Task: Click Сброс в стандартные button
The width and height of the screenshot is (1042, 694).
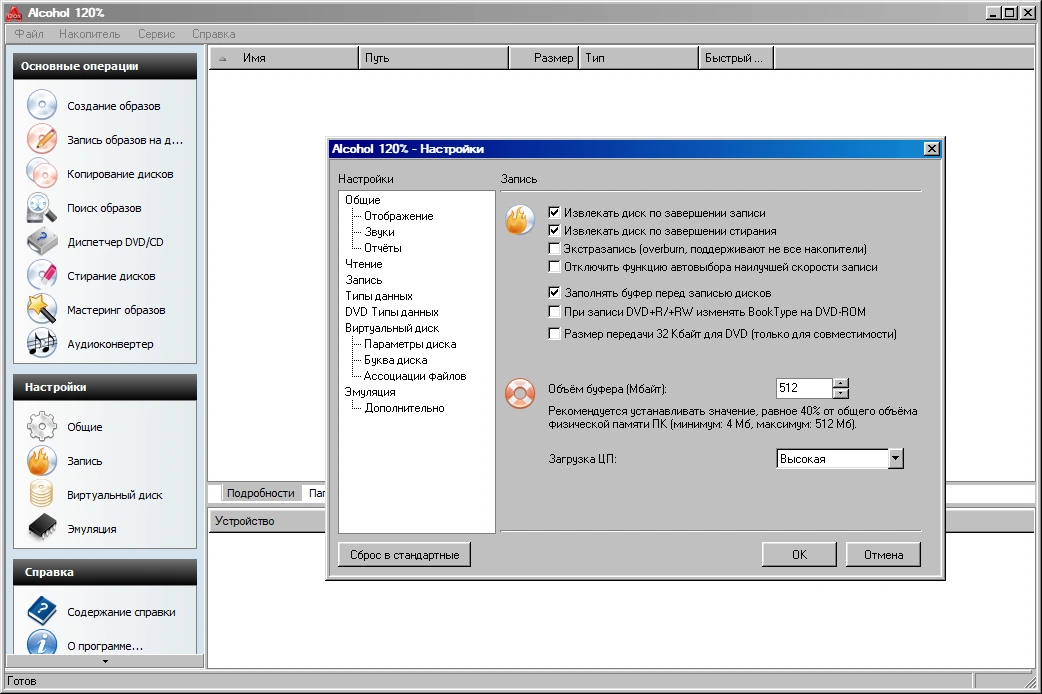Action: point(405,554)
